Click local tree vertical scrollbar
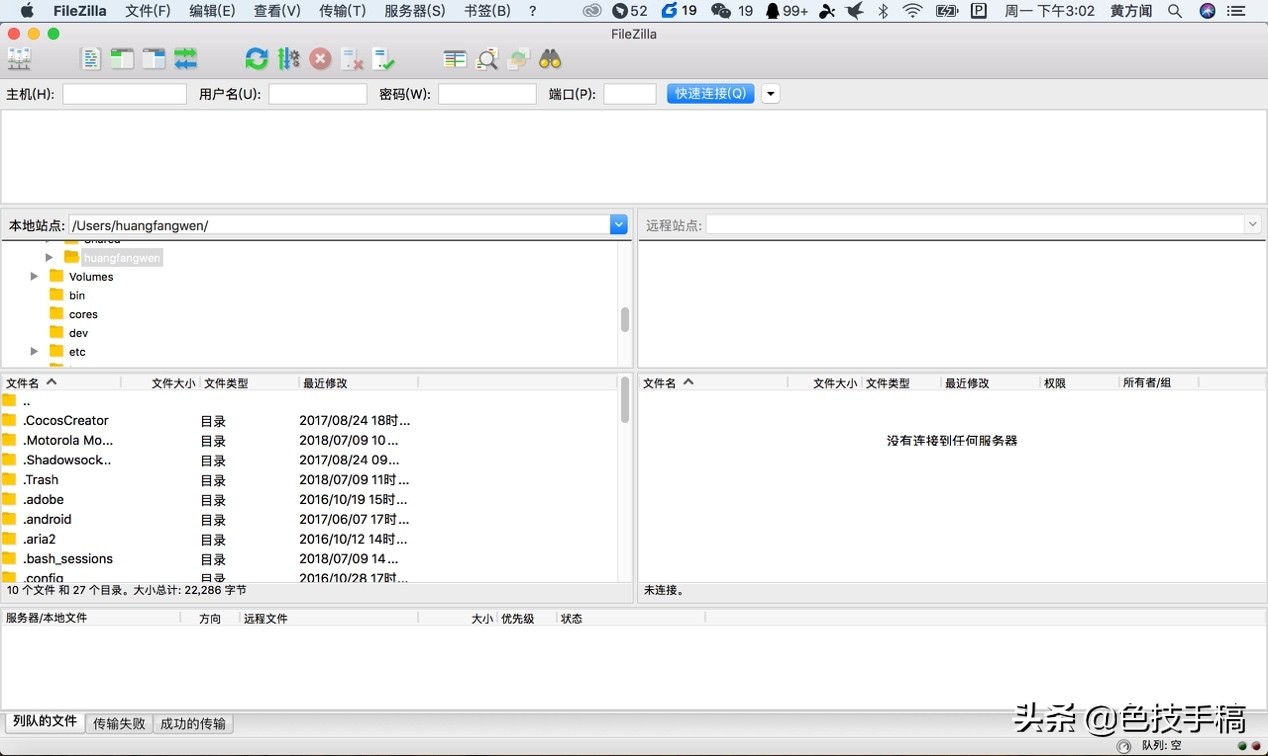The height and width of the screenshot is (756, 1268). 625,319
